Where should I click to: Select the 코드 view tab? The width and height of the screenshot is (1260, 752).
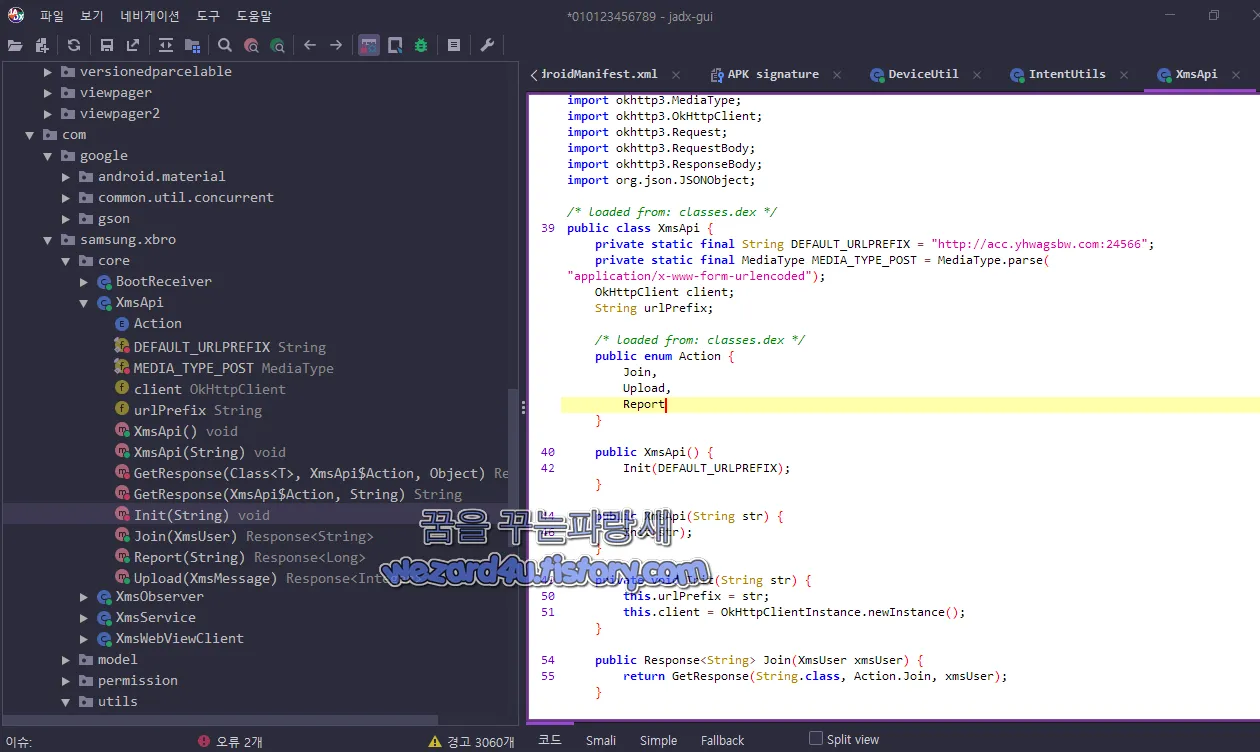pos(550,740)
